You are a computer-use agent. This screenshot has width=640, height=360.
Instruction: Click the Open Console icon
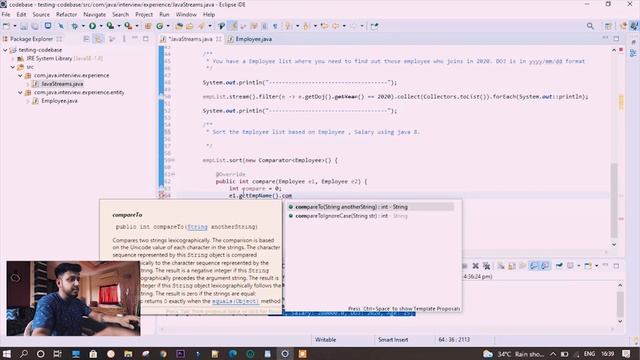(x=587, y=266)
